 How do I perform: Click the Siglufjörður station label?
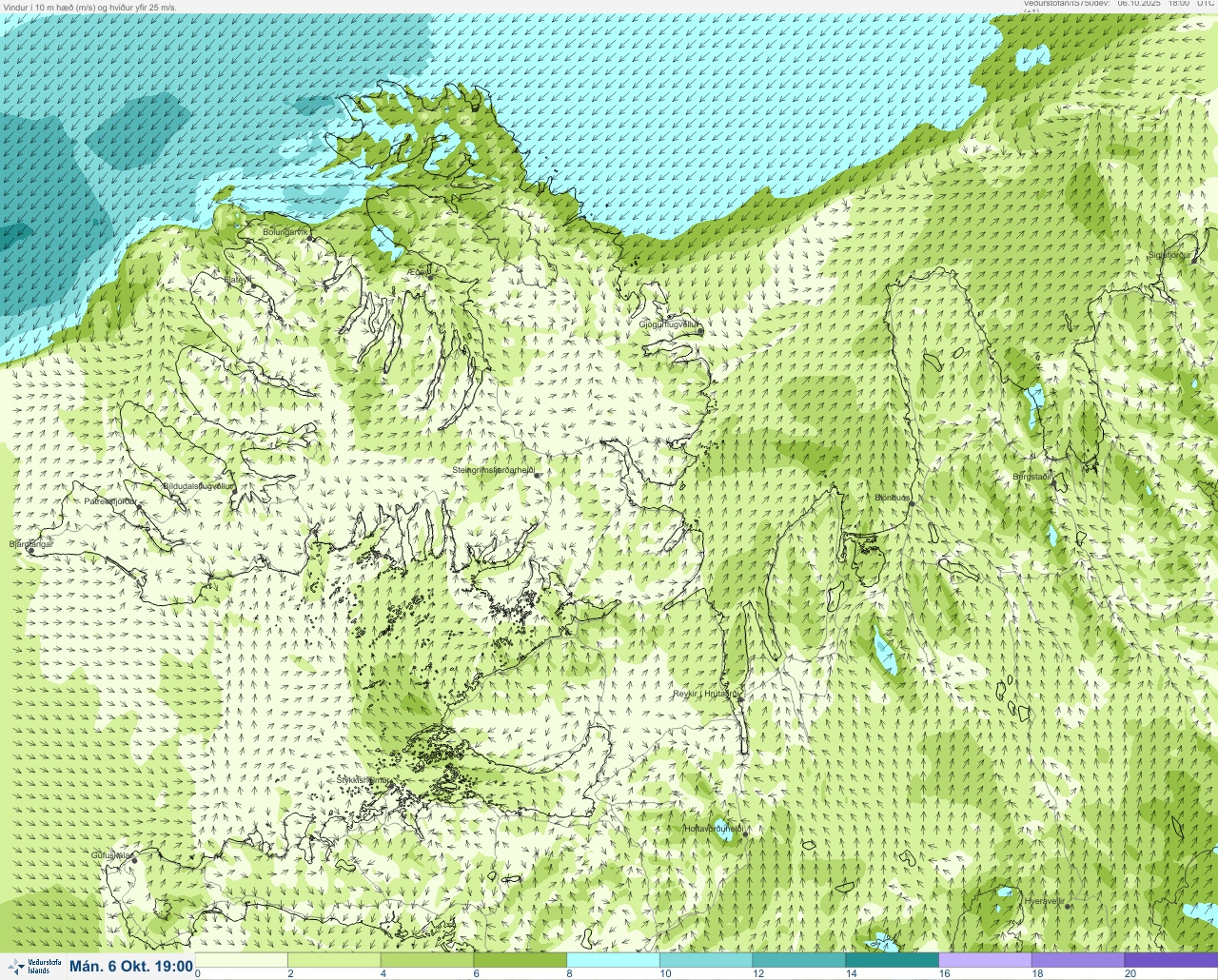click(1169, 255)
